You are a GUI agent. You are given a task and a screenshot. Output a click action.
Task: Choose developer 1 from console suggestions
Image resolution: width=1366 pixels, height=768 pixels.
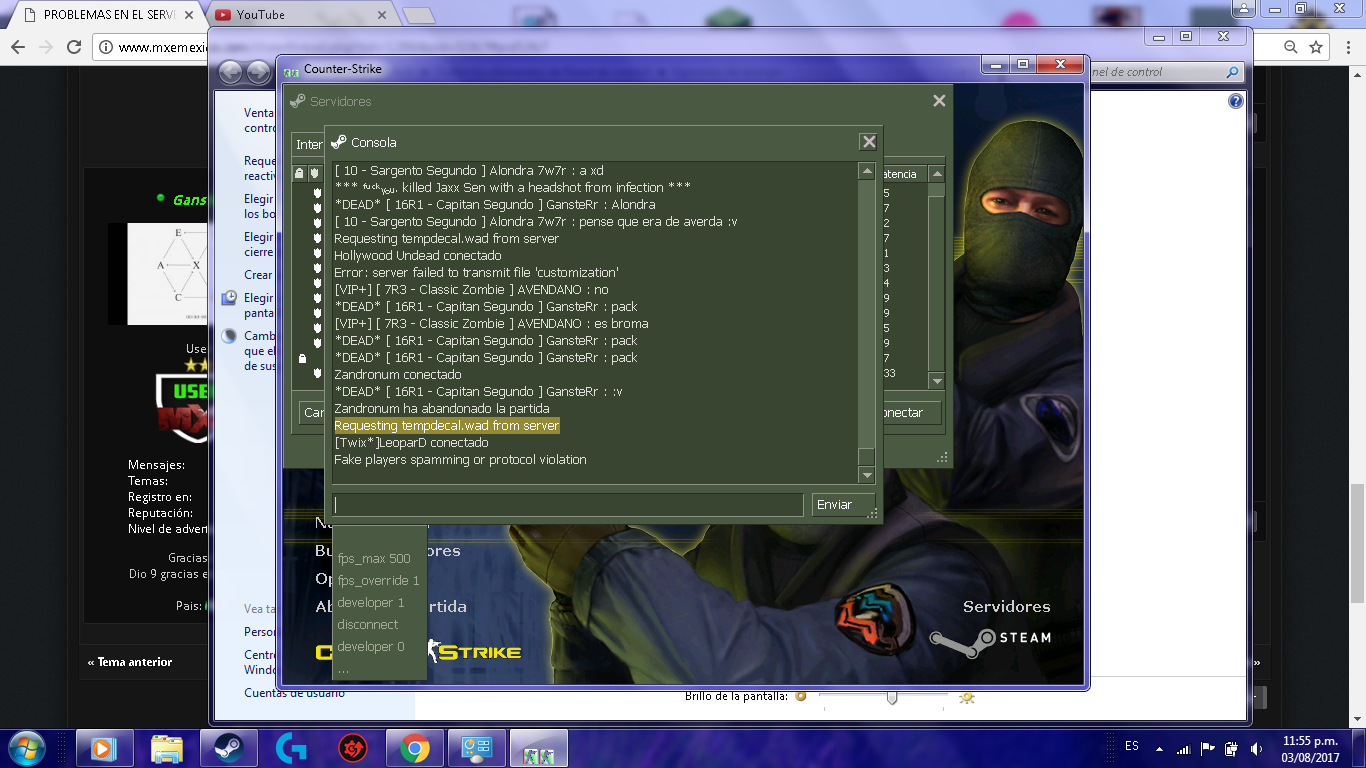pos(371,602)
